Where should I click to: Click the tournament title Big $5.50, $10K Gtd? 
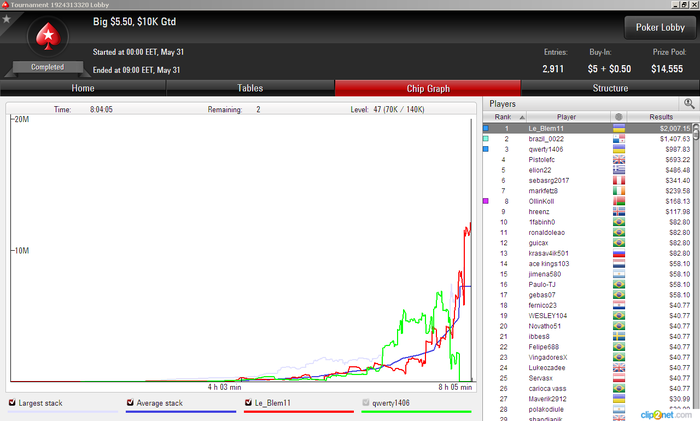point(134,22)
